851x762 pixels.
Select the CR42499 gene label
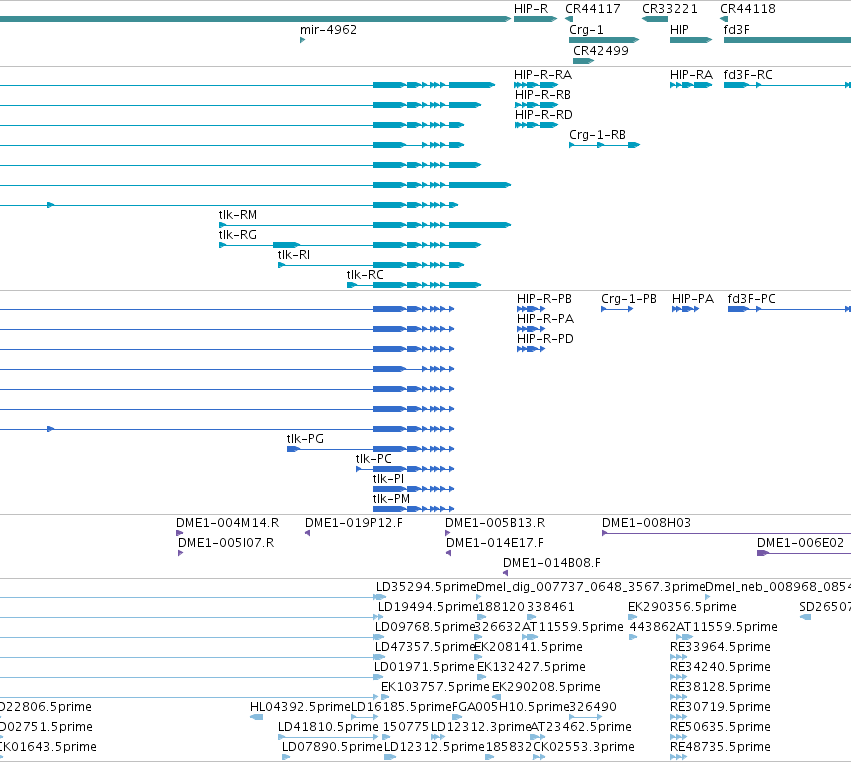click(601, 50)
